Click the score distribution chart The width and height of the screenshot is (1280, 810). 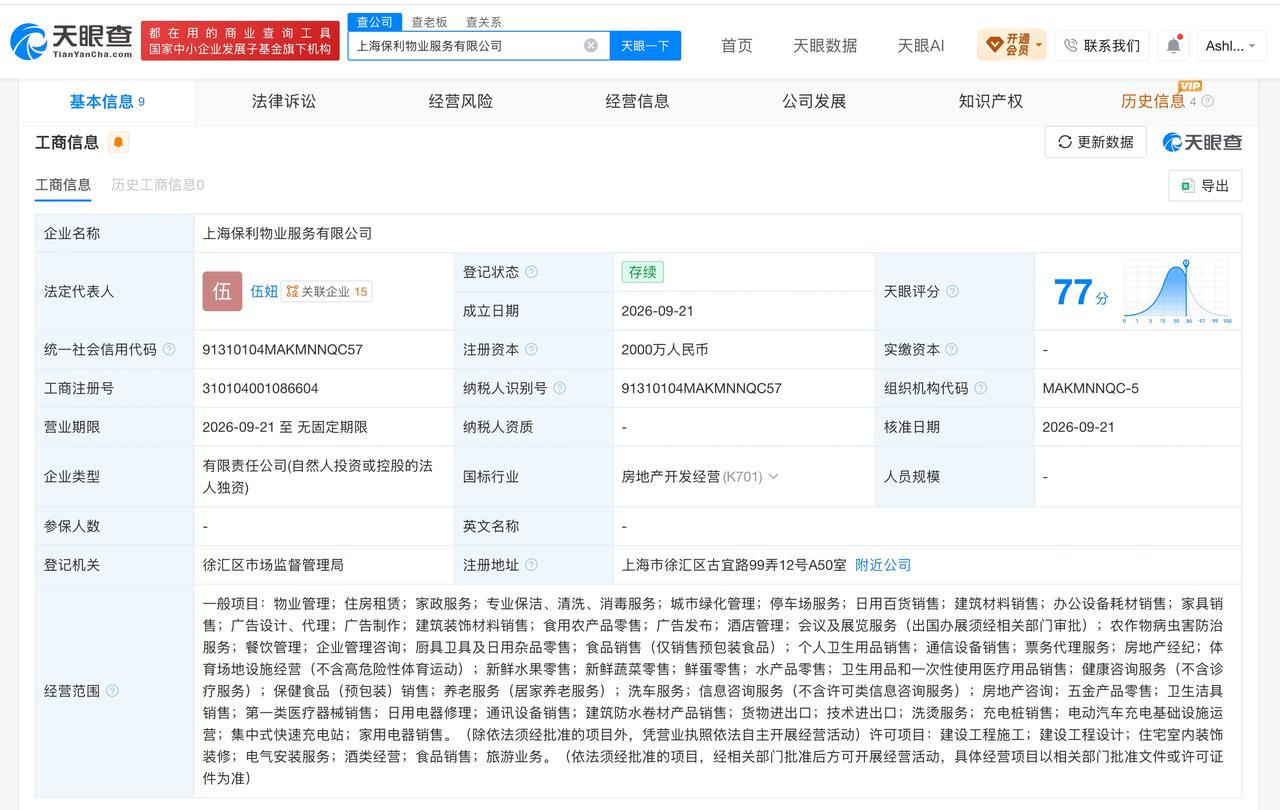point(1177,291)
